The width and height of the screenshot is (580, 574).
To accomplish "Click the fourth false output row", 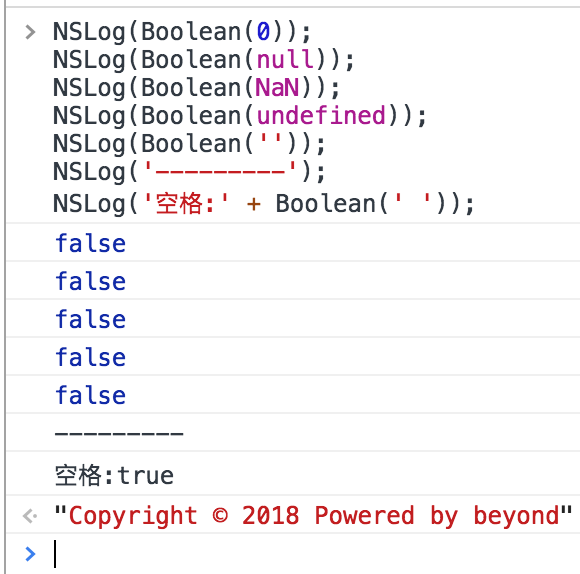I will 293,357.
